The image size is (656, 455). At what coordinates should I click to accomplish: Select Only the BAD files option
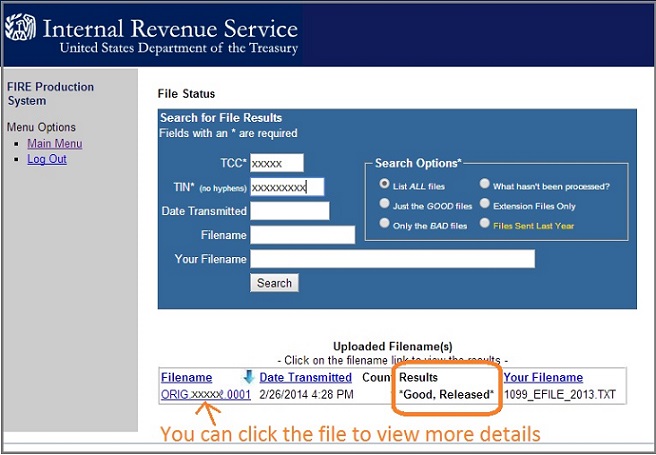point(384,225)
